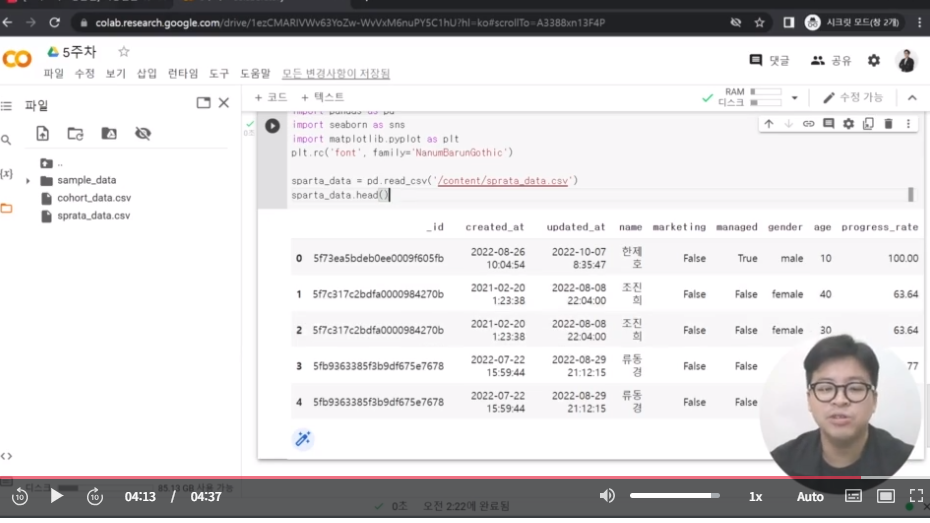Viewport: 930px width, 523px height.
Task: Open the Chrome three-dot menu
Action: click(x=919, y=23)
